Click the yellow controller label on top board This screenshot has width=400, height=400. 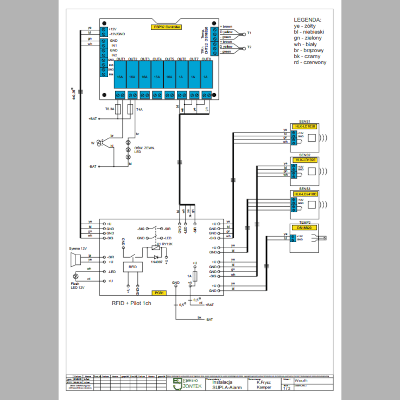pos(166,27)
